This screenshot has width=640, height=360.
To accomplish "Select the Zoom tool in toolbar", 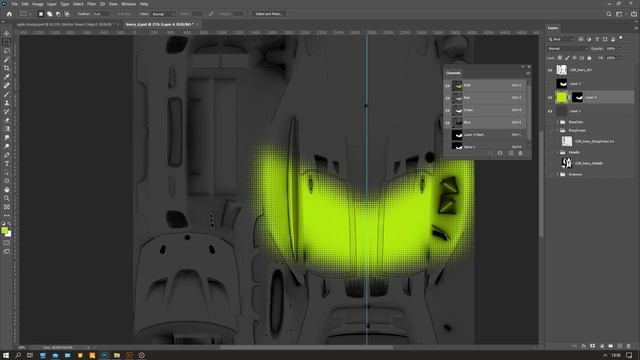I will point(7,198).
